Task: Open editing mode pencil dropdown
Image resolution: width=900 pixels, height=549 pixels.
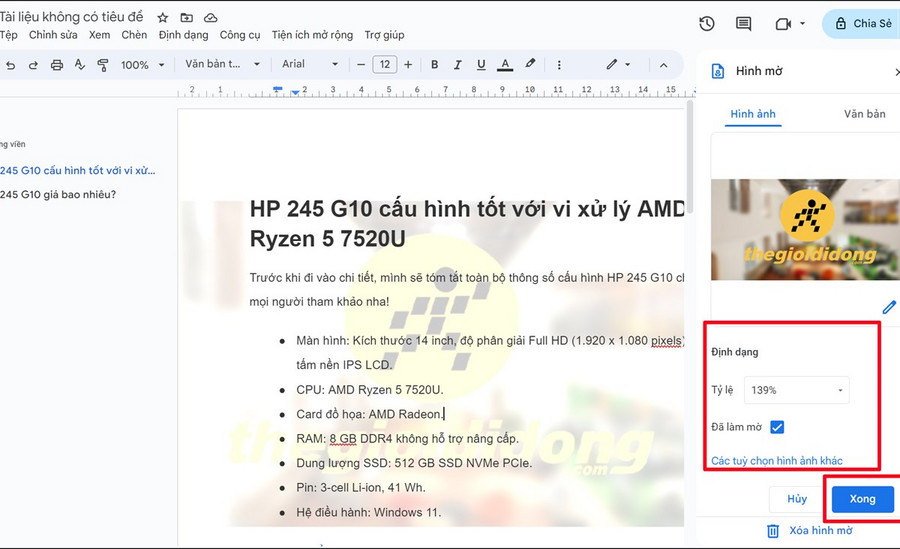Action: (619, 64)
